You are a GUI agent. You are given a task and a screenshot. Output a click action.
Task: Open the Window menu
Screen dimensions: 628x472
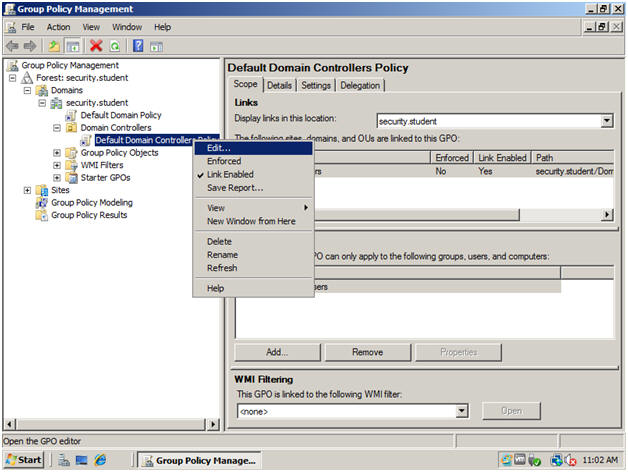127,27
